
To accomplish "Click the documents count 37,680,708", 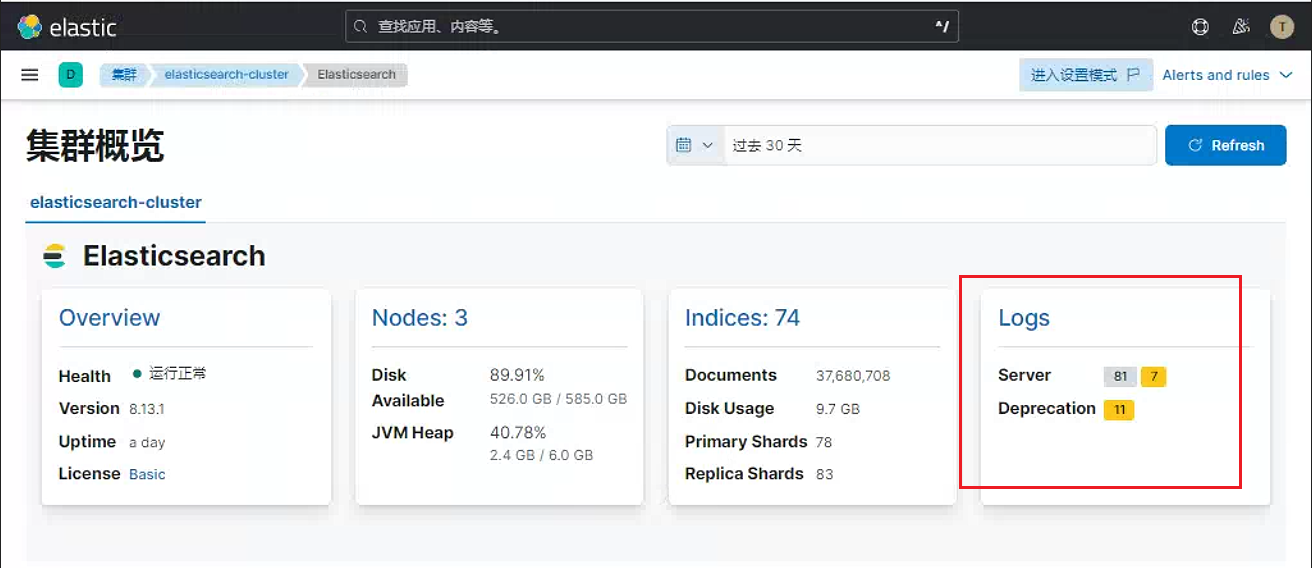I will pos(853,376).
